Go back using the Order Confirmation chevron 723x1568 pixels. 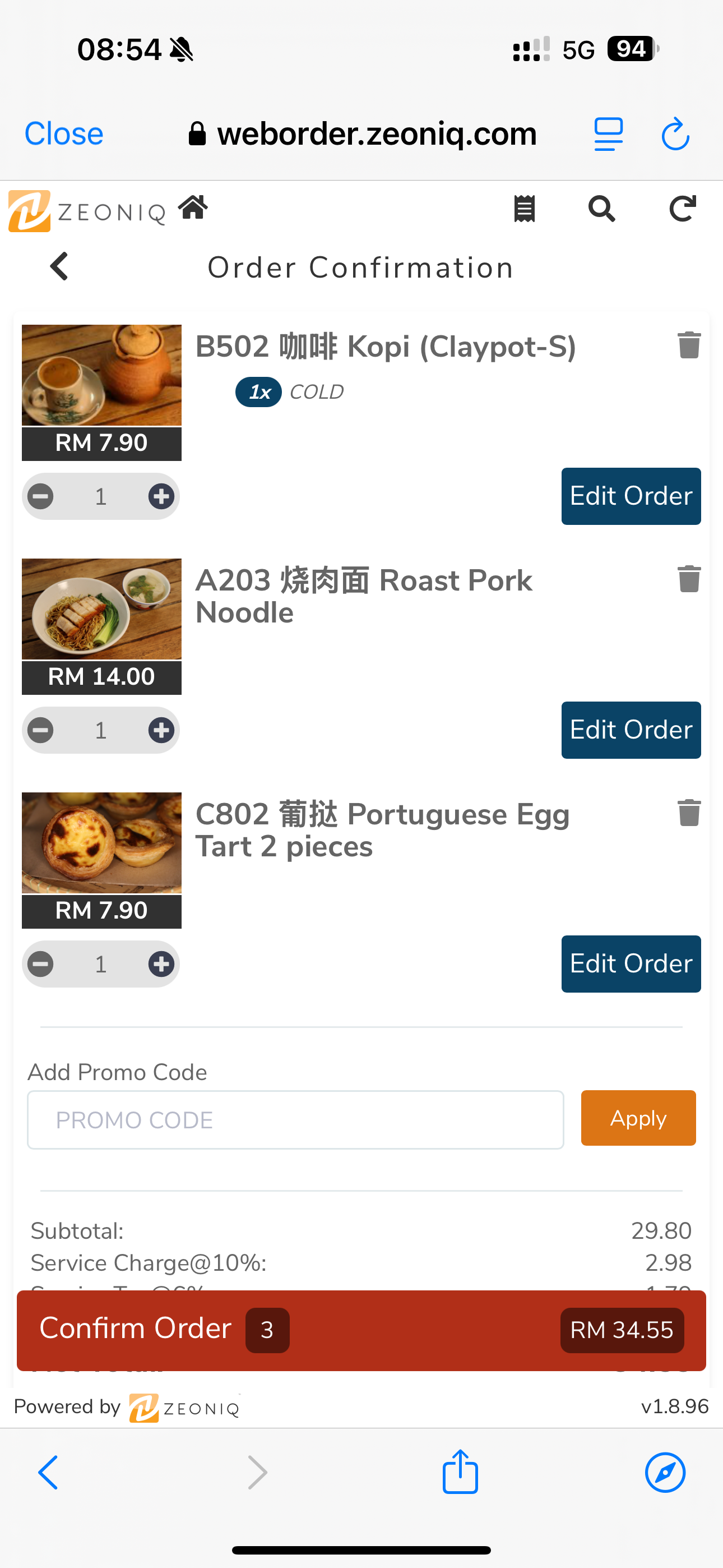click(x=59, y=266)
